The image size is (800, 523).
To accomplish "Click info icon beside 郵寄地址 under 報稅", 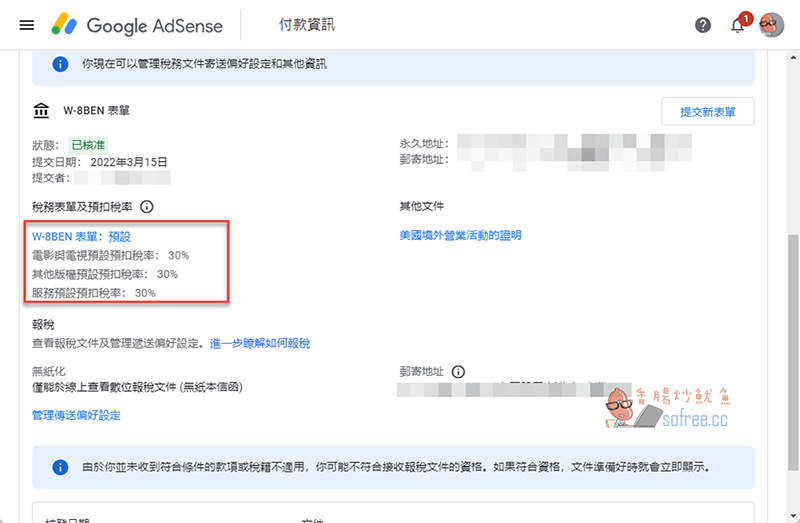I will tap(458, 372).
